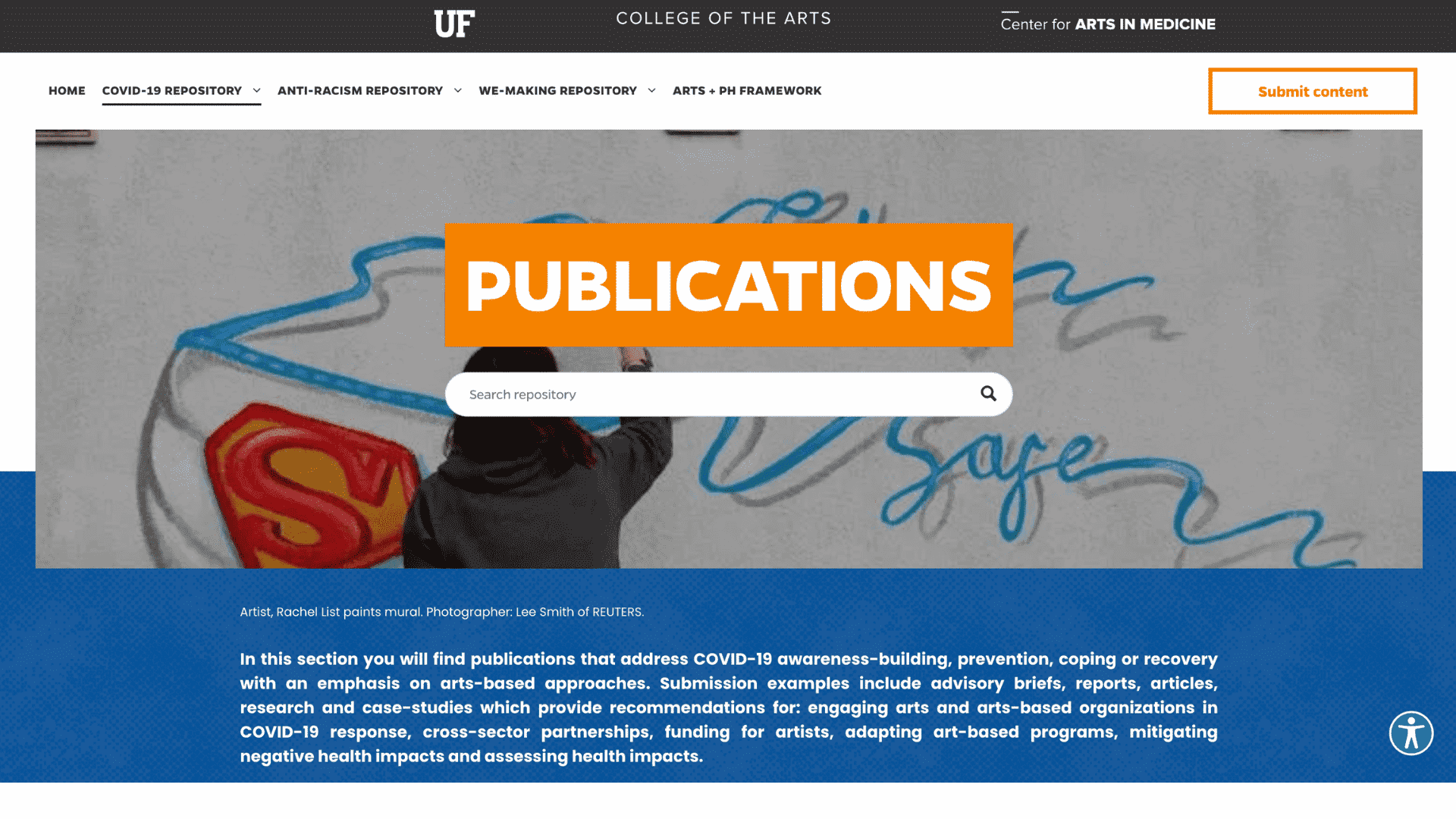The height and width of the screenshot is (819, 1456).
Task: Select the ARTS + PH FRAMEWORK menu item
Action: 747,90
